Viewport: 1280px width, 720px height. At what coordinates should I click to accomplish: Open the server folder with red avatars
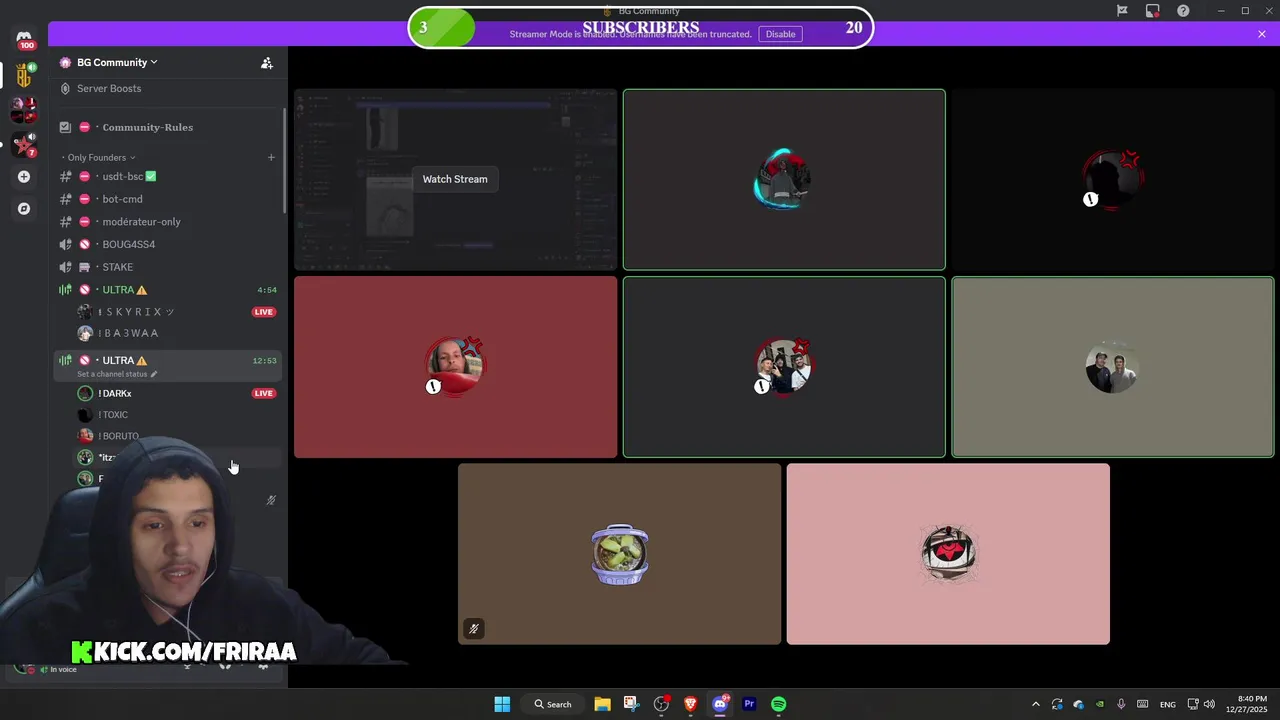[x=24, y=109]
